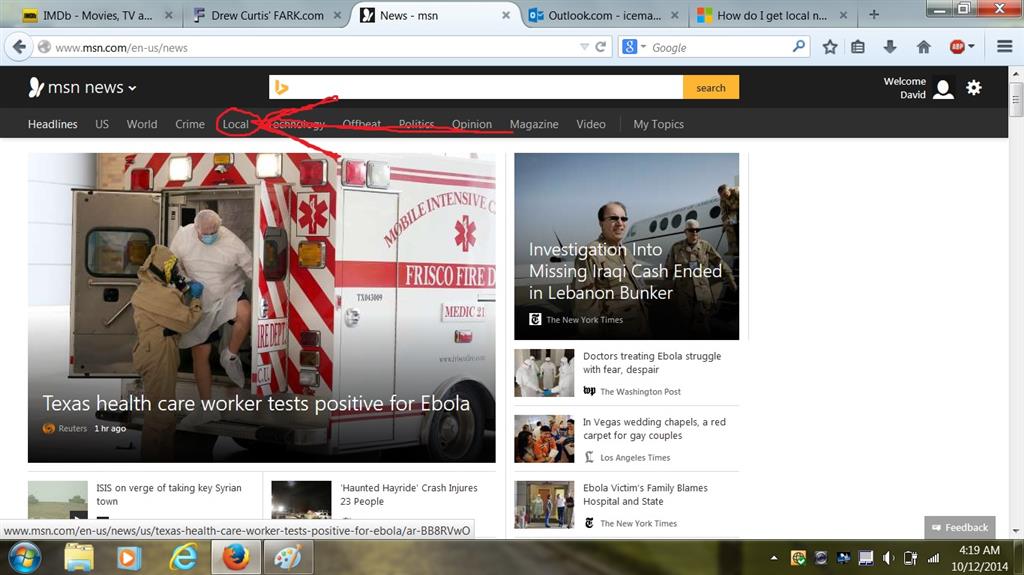Click the page vertical scrollbar thumb

tap(1016, 100)
